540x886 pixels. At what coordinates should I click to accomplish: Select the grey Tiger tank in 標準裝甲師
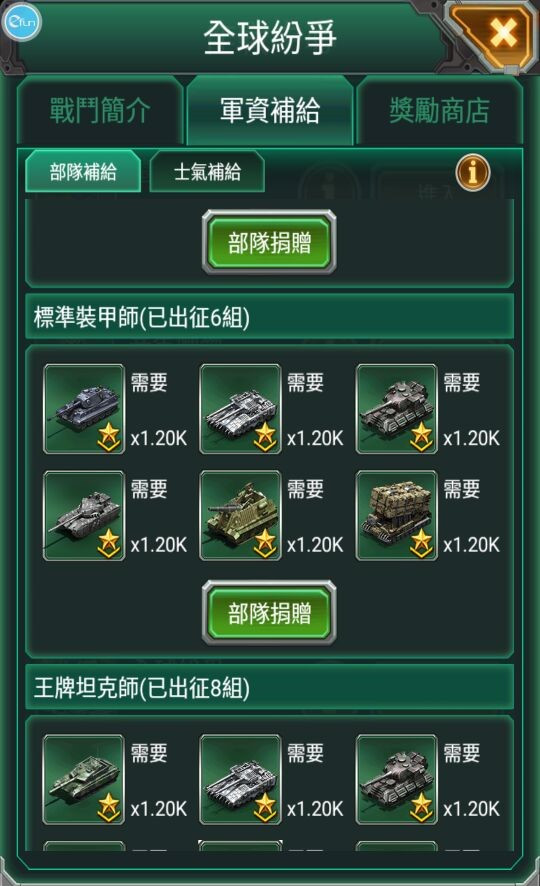(84, 409)
